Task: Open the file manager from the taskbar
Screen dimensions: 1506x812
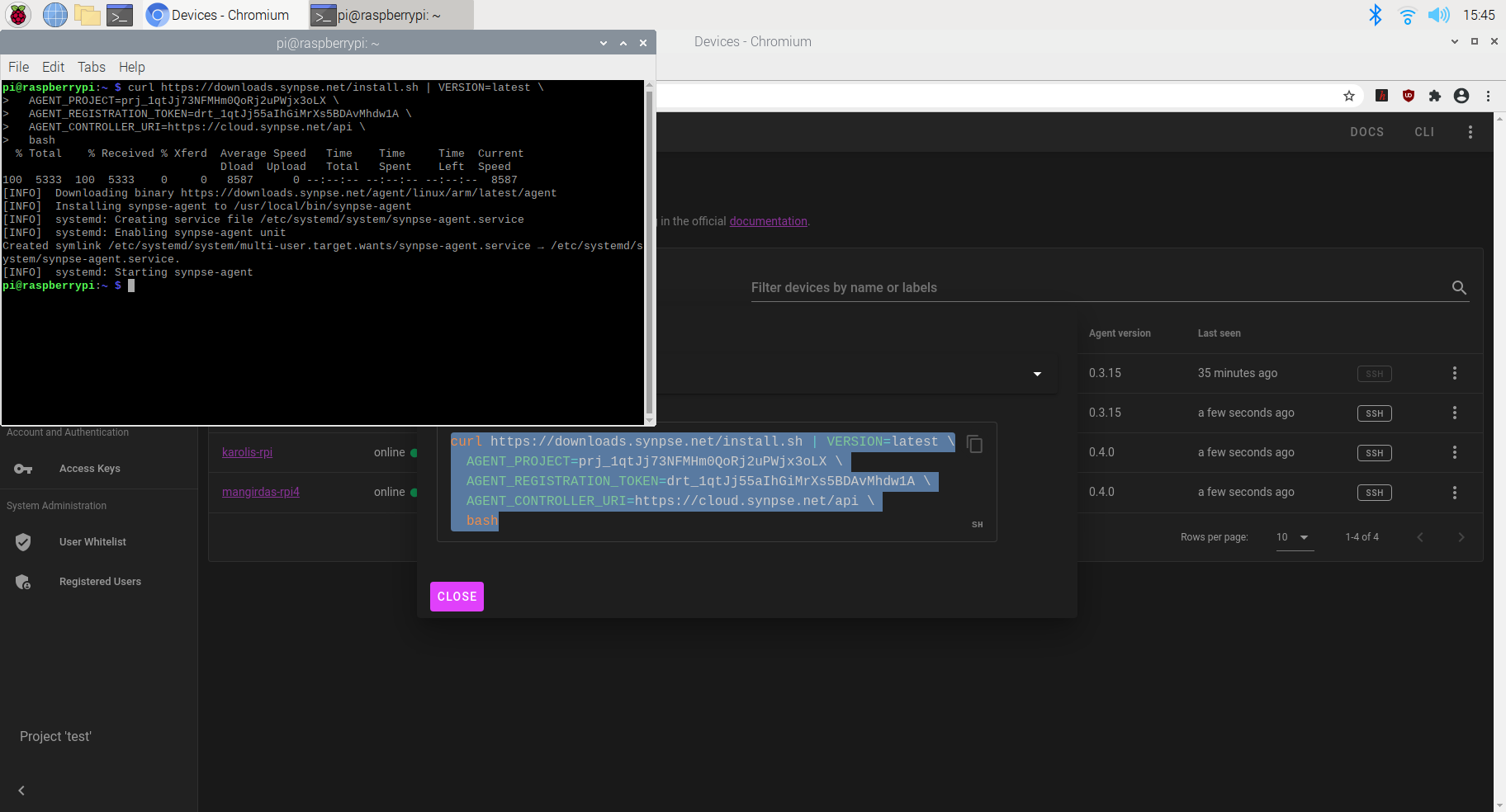Action: click(x=88, y=14)
